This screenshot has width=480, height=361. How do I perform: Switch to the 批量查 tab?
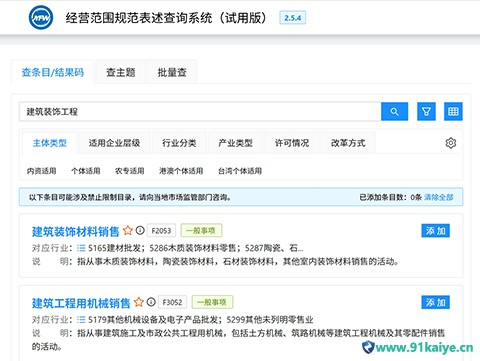[x=172, y=72]
